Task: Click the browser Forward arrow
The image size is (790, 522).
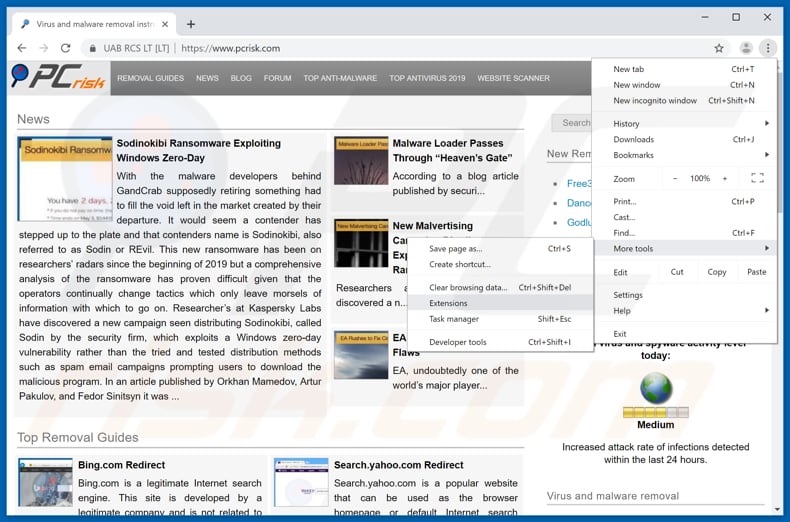Action: click(x=44, y=48)
